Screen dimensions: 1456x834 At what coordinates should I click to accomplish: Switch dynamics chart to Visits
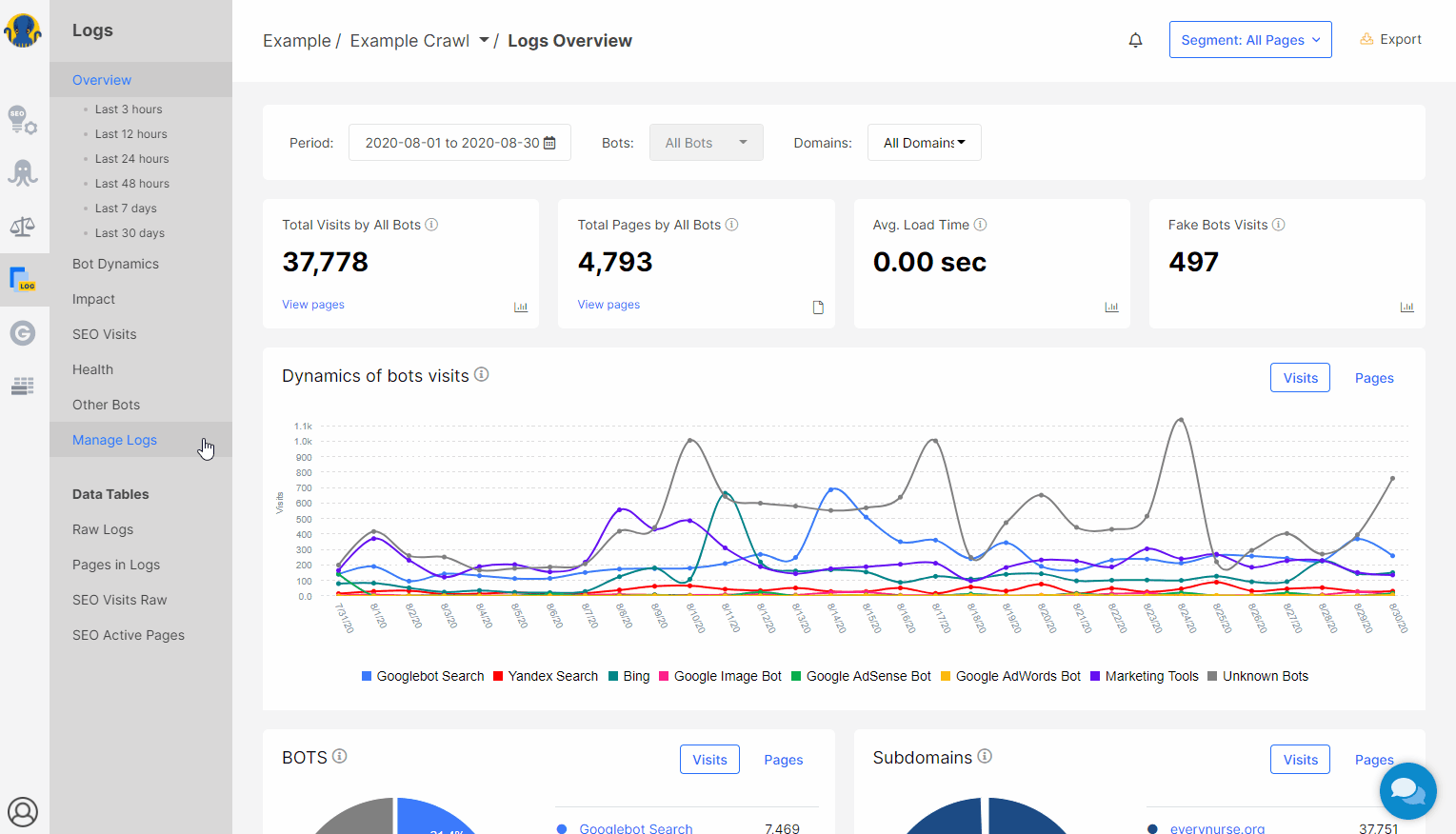point(1300,378)
